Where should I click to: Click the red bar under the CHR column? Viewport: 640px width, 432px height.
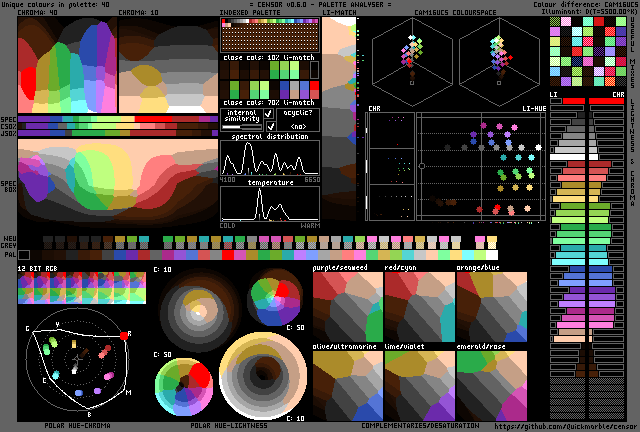point(607,101)
